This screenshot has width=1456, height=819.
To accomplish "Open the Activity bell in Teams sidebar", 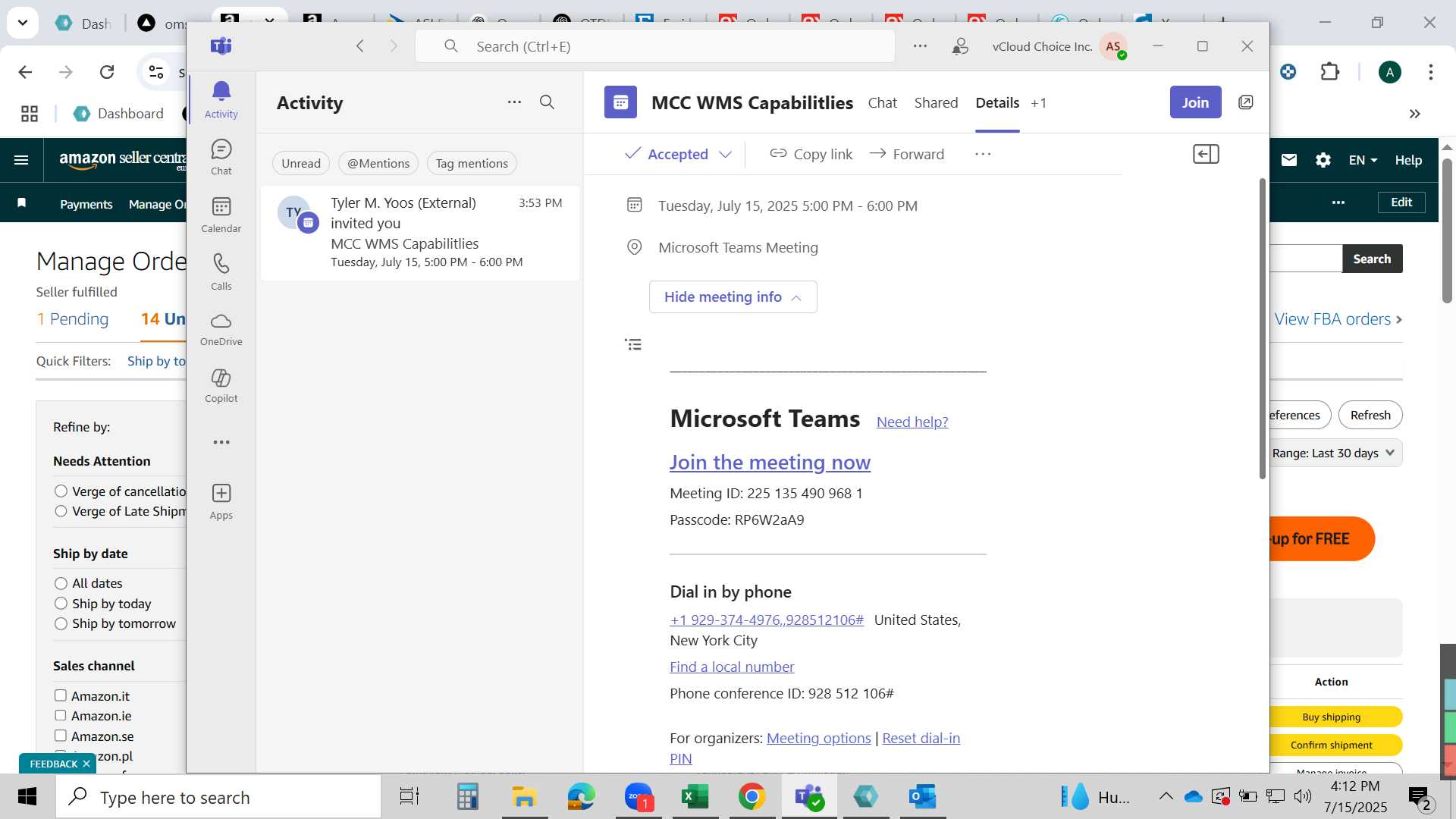I will [221, 99].
